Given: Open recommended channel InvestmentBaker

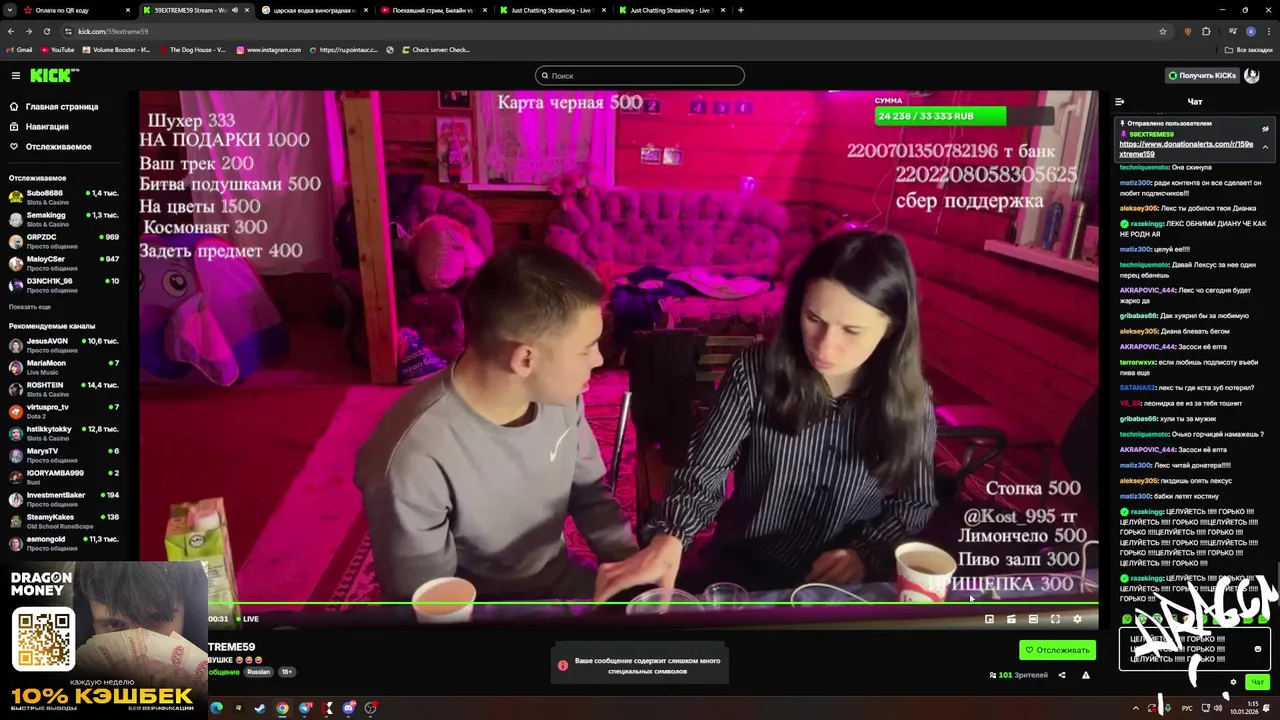Looking at the screenshot, I should (64, 499).
